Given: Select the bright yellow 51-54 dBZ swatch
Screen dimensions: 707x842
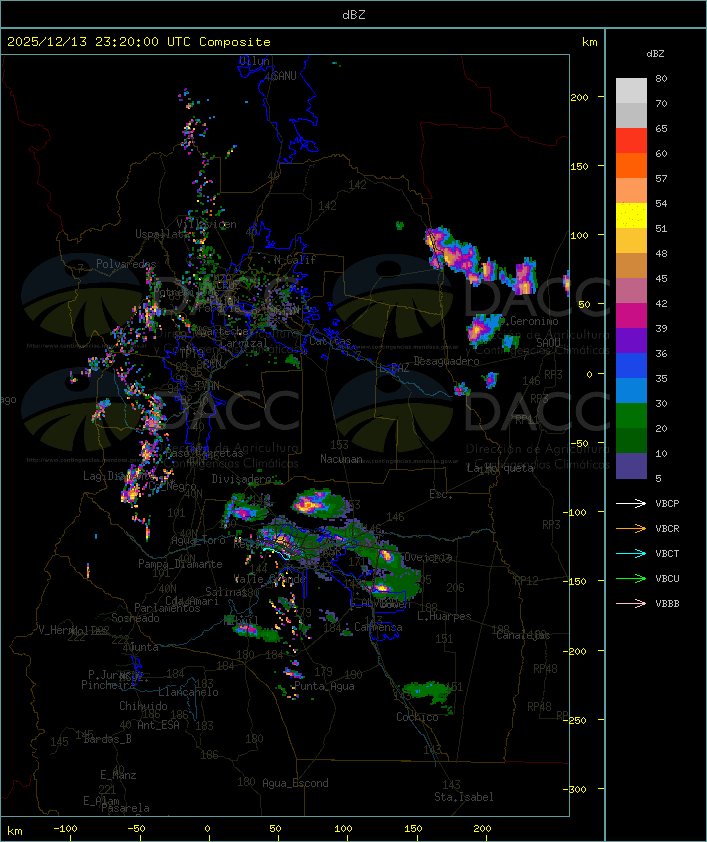Looking at the screenshot, I should coord(631,215).
